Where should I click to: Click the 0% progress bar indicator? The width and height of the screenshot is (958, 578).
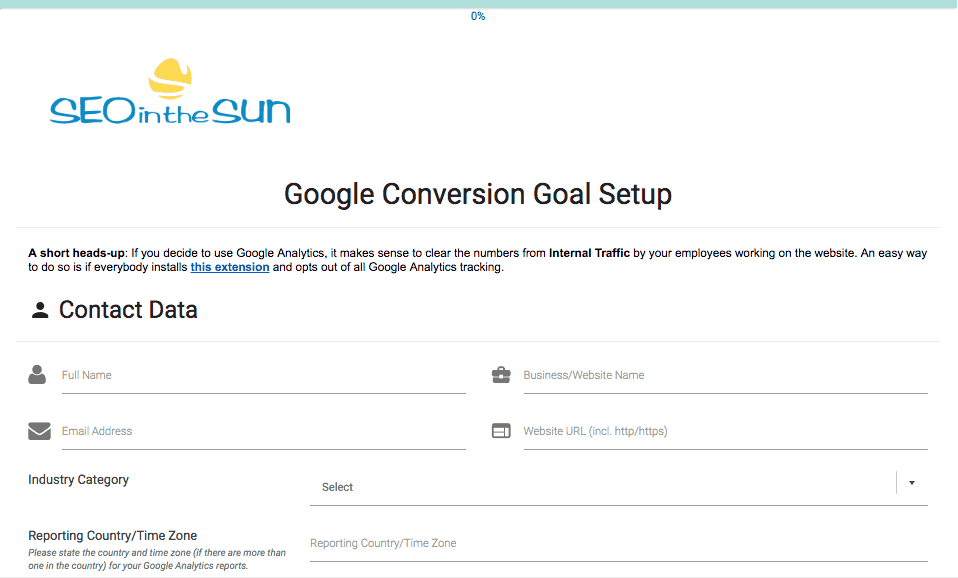click(x=478, y=16)
